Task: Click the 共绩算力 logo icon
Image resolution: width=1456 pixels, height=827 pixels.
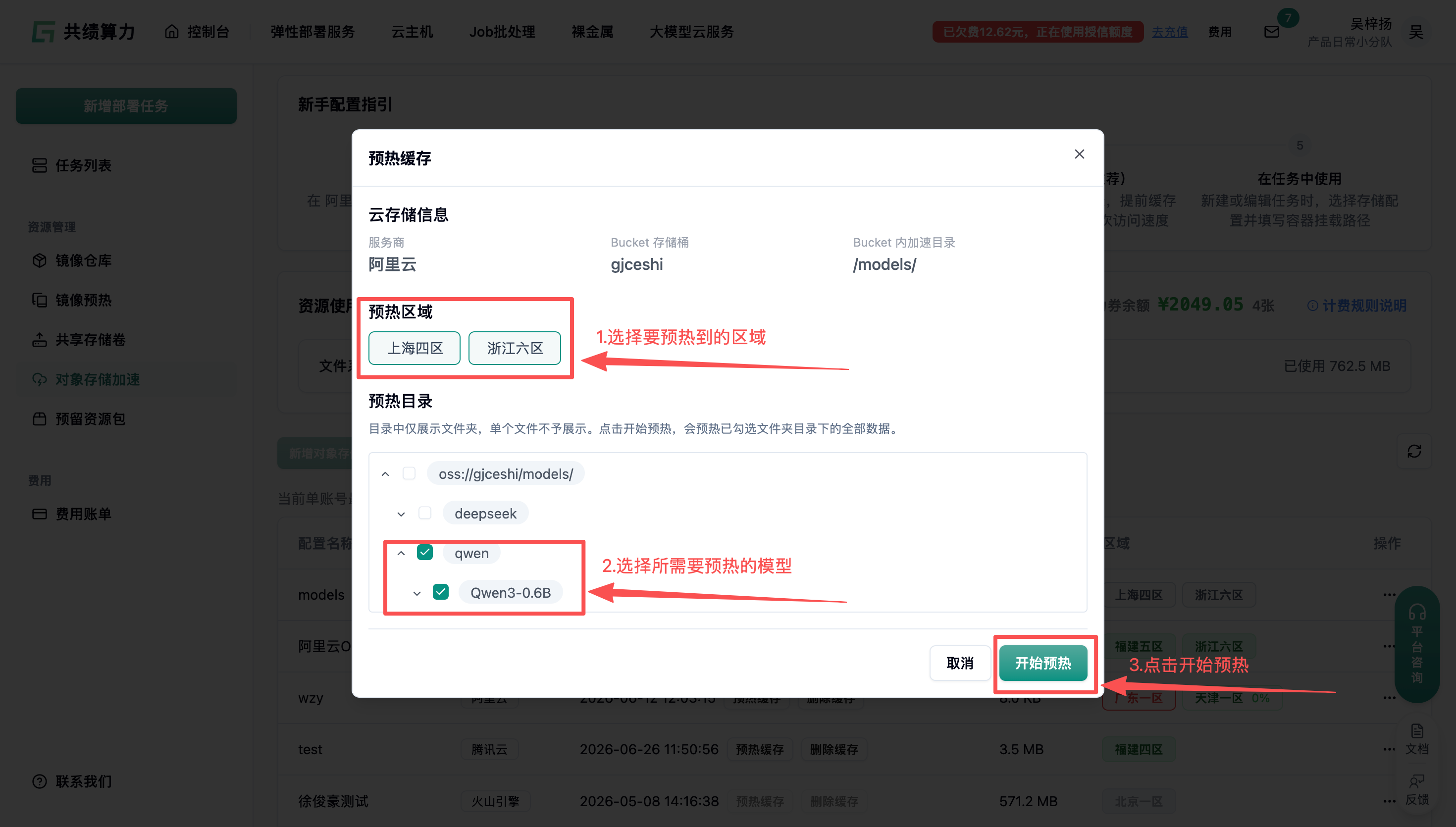Action: (43, 32)
